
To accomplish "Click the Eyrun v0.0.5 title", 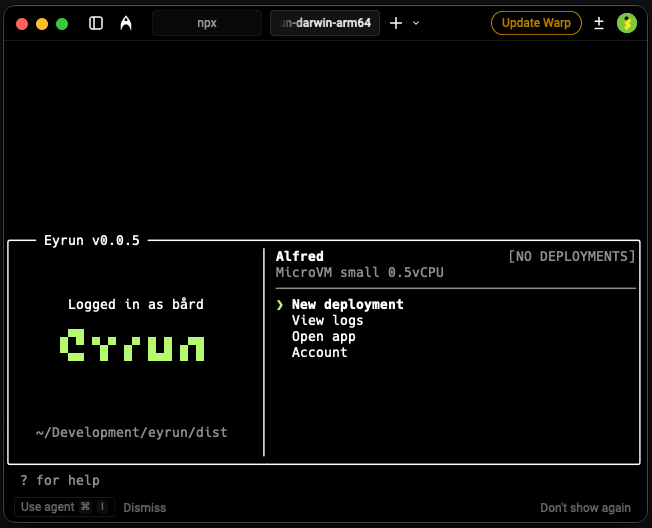I will coord(92,240).
